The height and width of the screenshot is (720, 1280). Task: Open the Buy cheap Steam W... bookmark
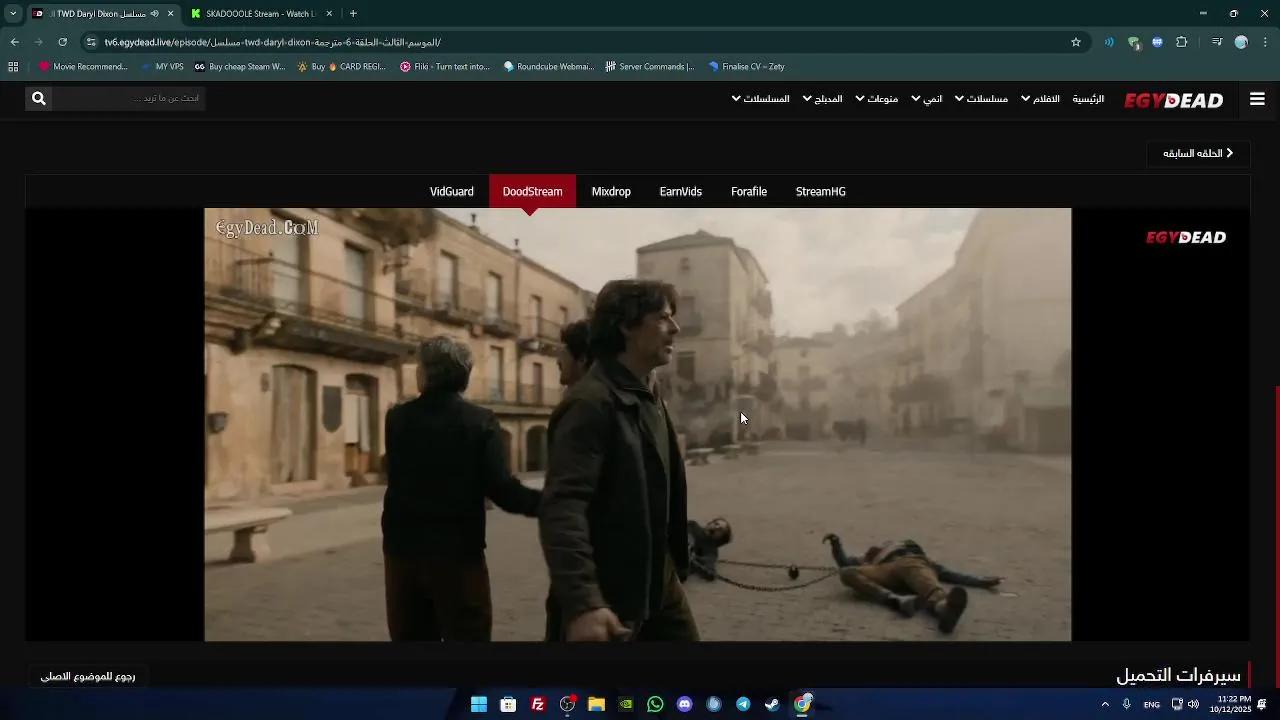pyautogui.click(x=240, y=67)
